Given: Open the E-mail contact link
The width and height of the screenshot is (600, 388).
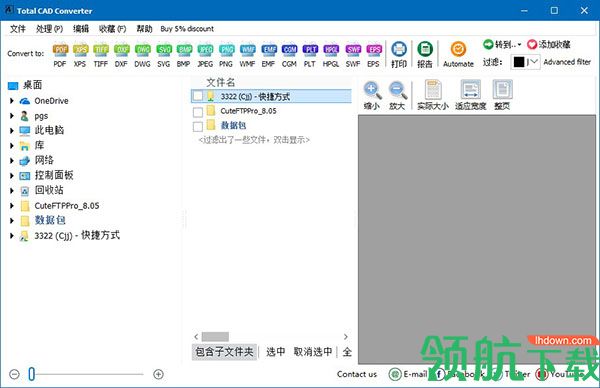Looking at the screenshot, I should point(408,374).
